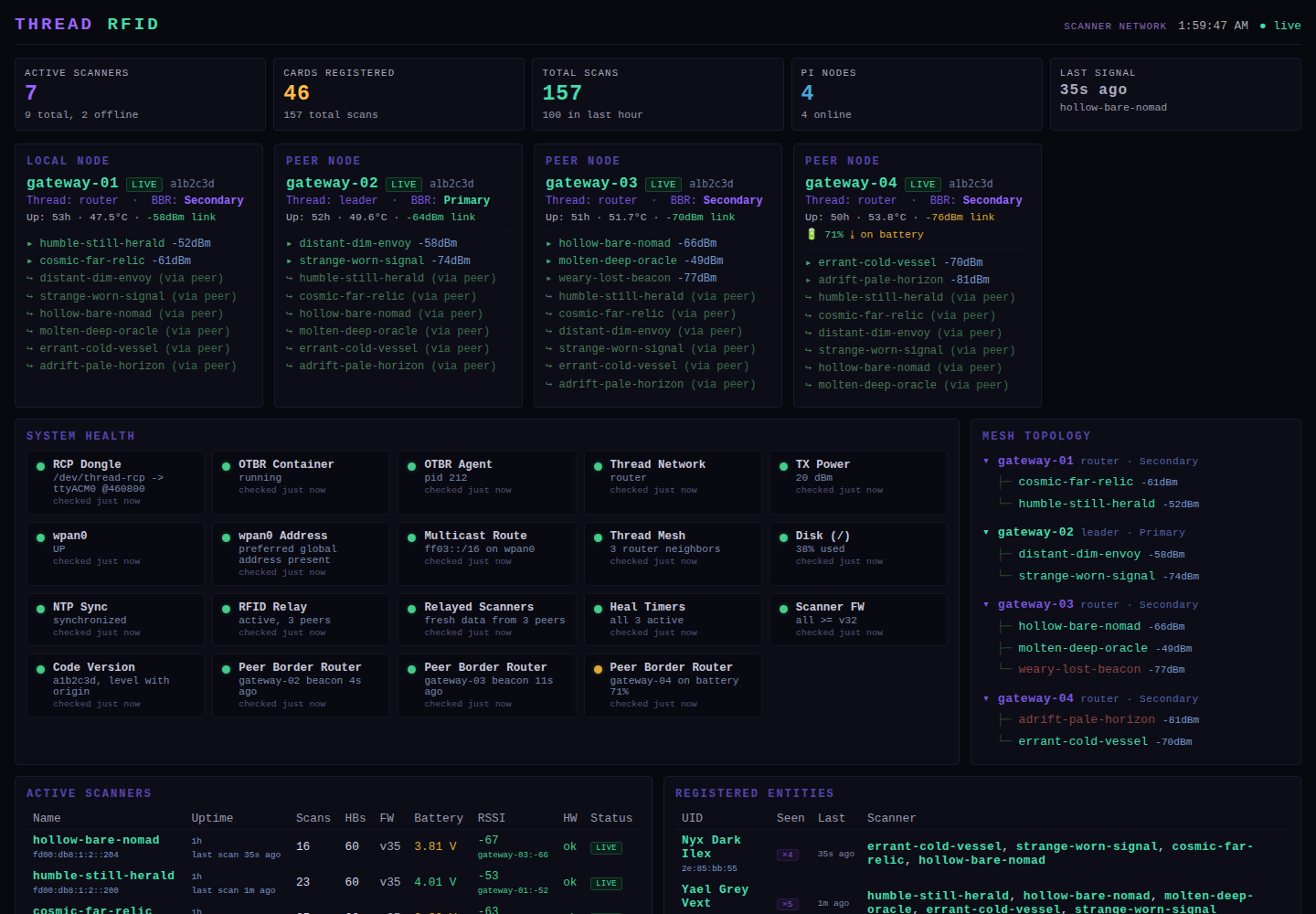The image size is (1316, 914).
Task: Click the Battery column header in Active Scanners
Action: pos(439,818)
